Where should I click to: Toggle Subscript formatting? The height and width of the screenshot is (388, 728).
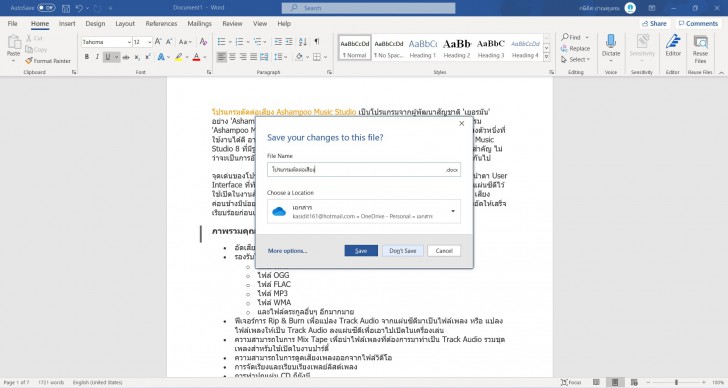[x=137, y=57]
